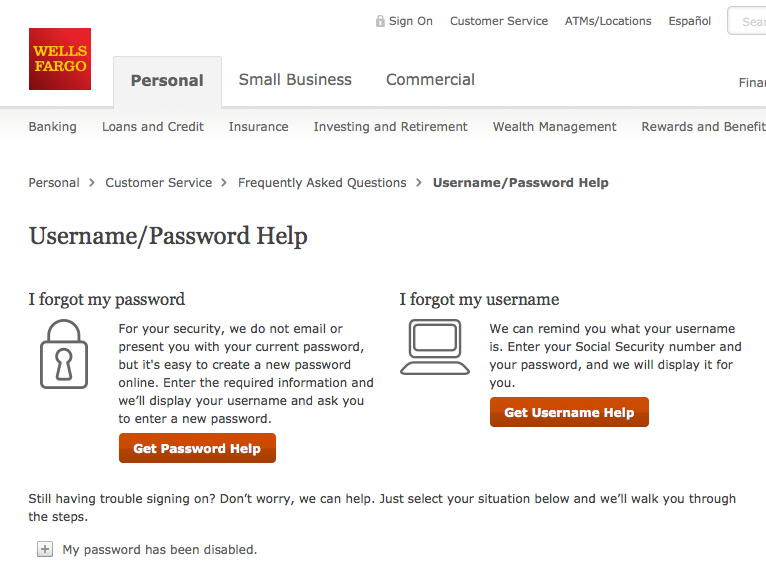Open the Personal tab
The height and width of the screenshot is (566, 766).
167,81
